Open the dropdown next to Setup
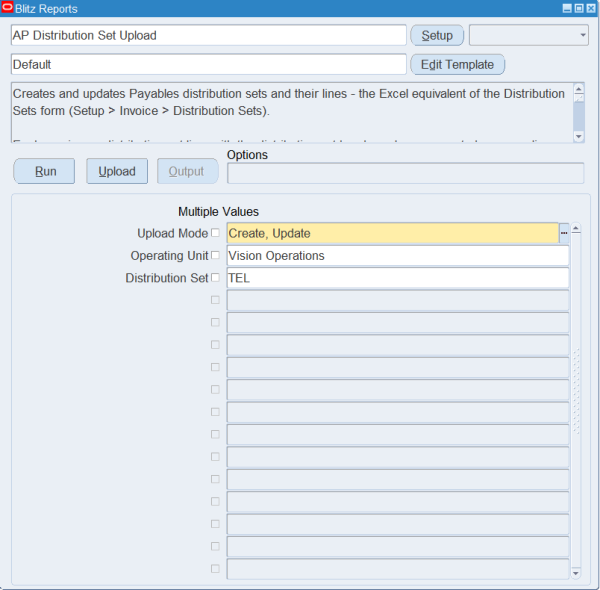The height and width of the screenshot is (590, 600). pos(529,35)
